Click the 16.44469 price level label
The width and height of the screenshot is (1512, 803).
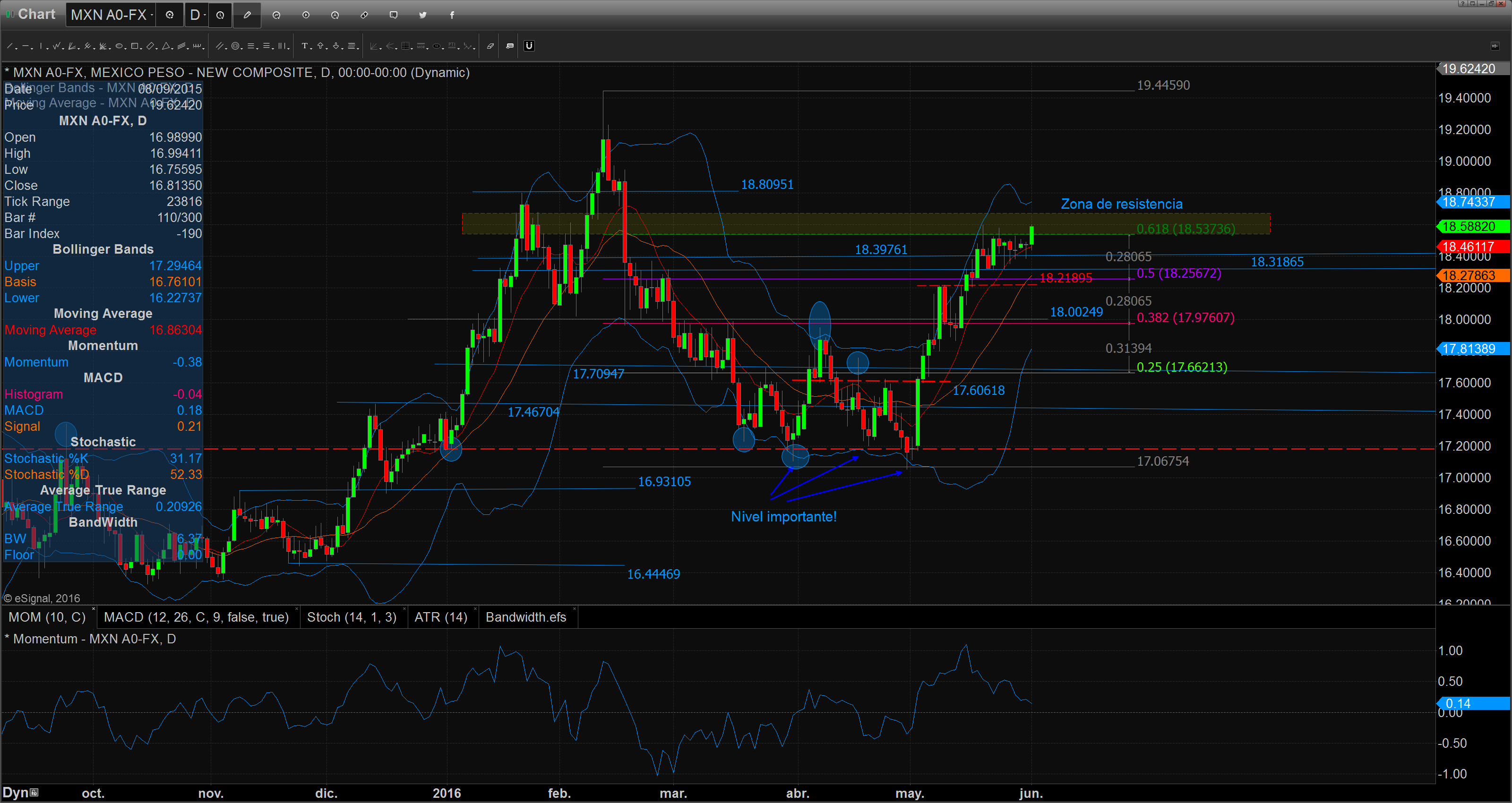point(653,574)
